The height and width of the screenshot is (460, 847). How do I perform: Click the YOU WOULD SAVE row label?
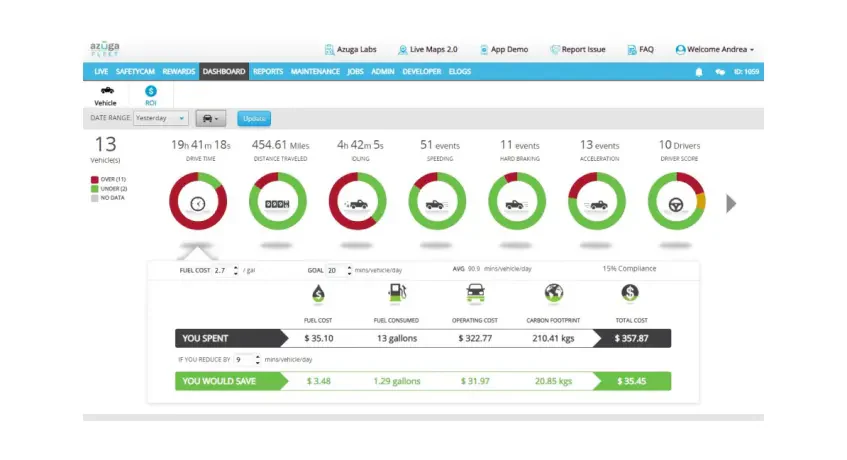pyautogui.click(x=219, y=381)
